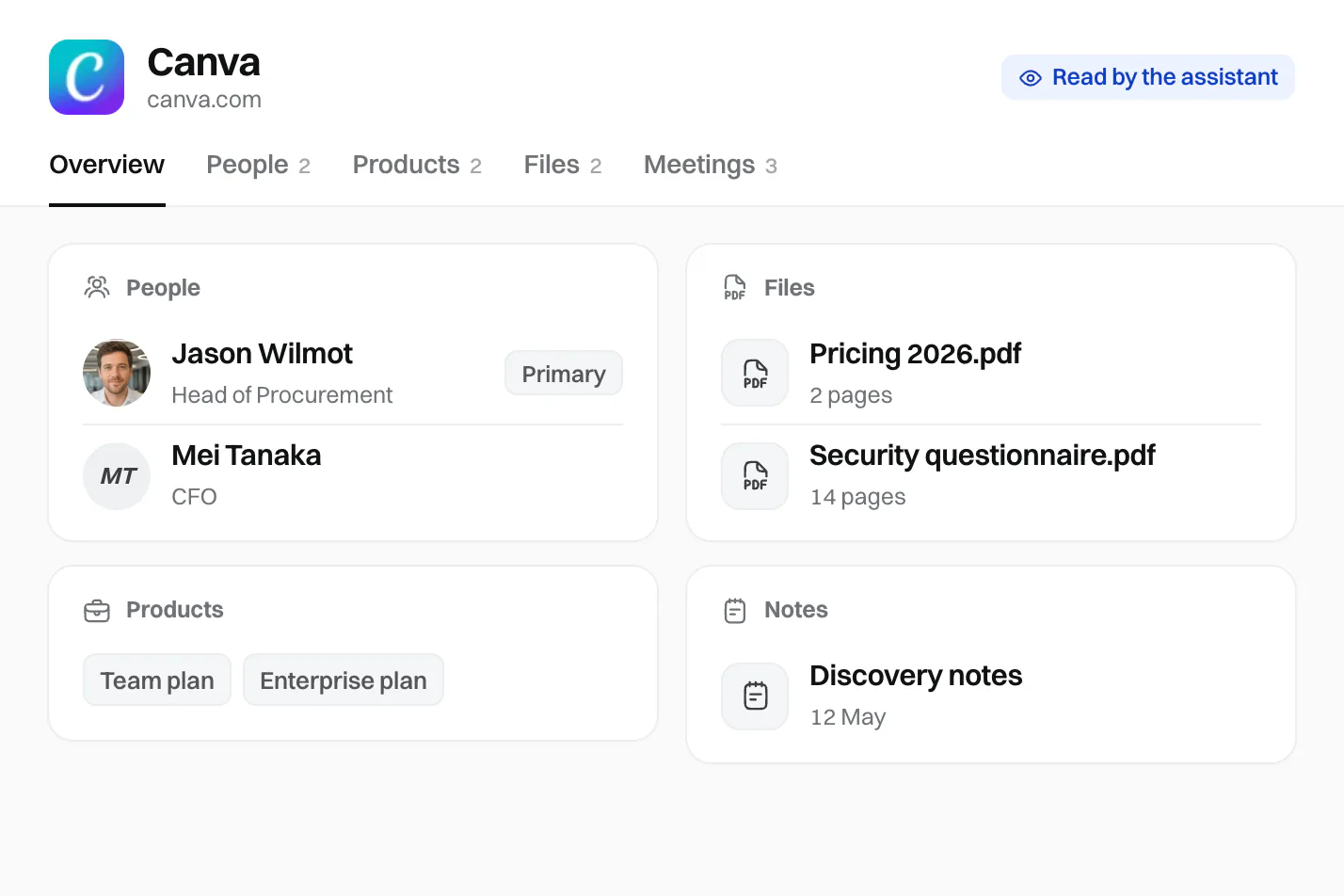Open the canva.com domain link
Screen dimensions: 1344x896
coord(204,100)
